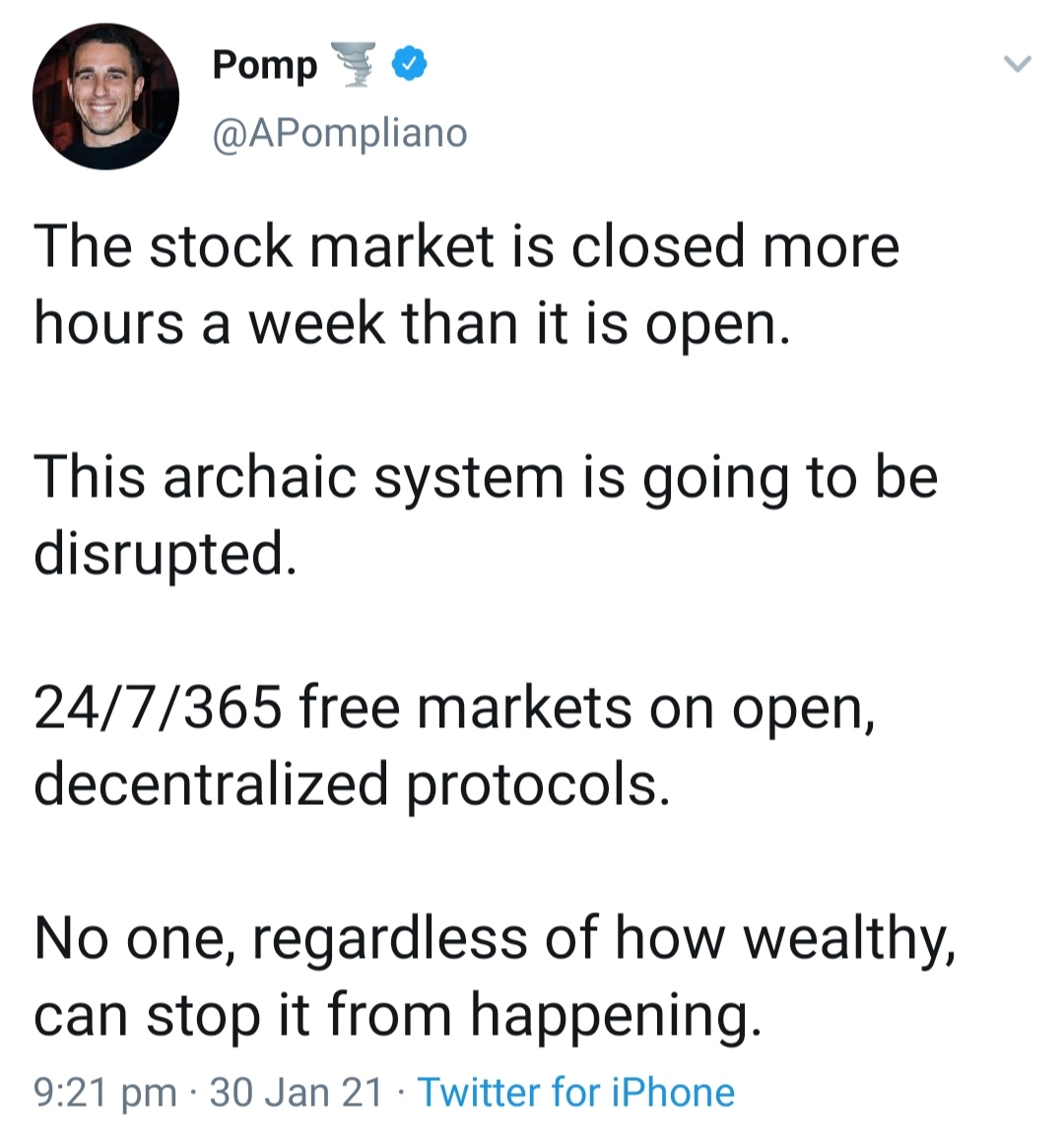Viewport: 1064px width, 1148px height.
Task: Click the line 'This archaic system is going to be'
Action: (485, 477)
